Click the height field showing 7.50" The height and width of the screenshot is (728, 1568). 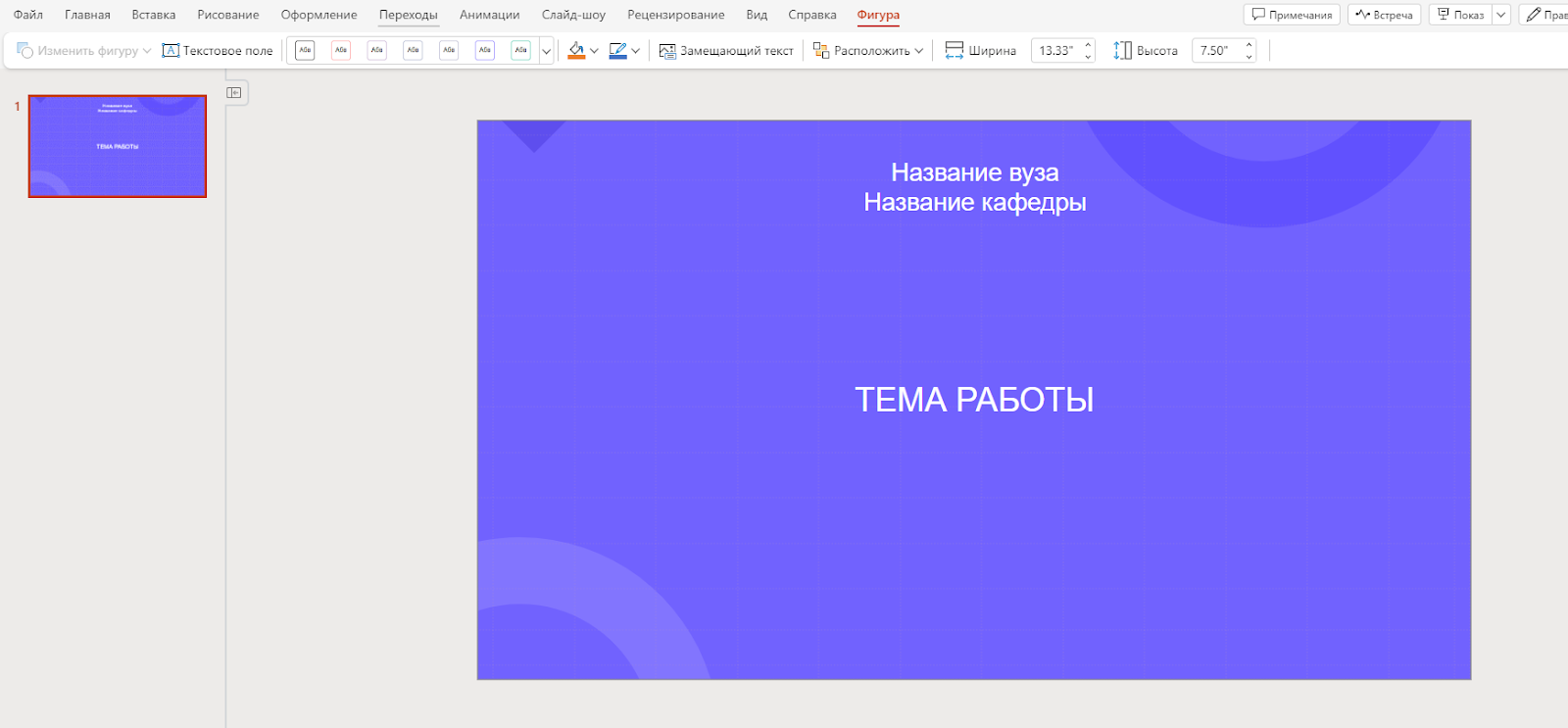click(1216, 51)
